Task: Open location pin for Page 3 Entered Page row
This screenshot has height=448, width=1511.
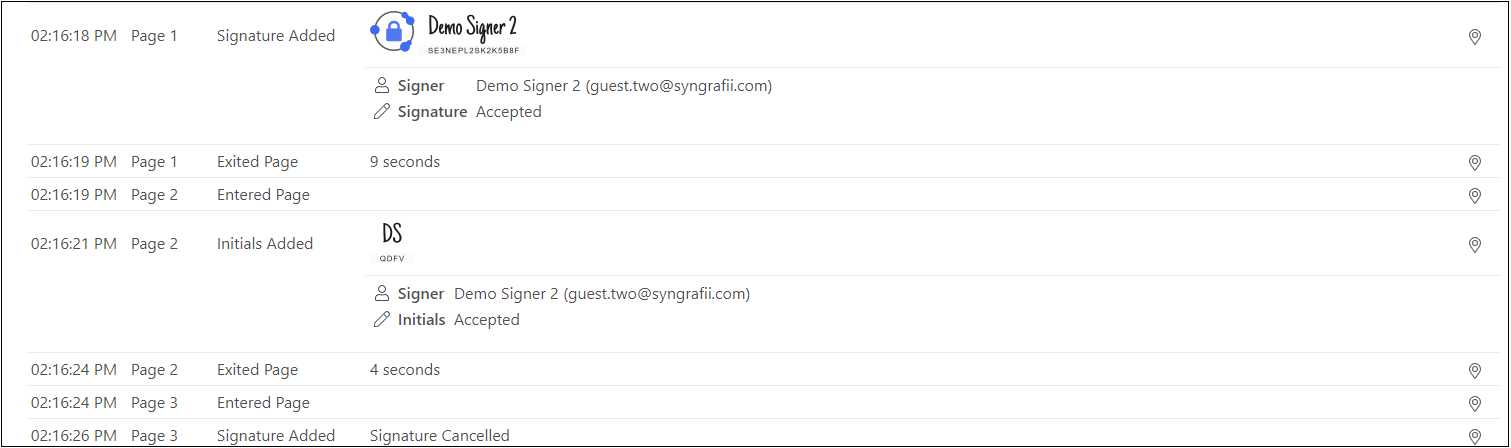Action: (1474, 403)
